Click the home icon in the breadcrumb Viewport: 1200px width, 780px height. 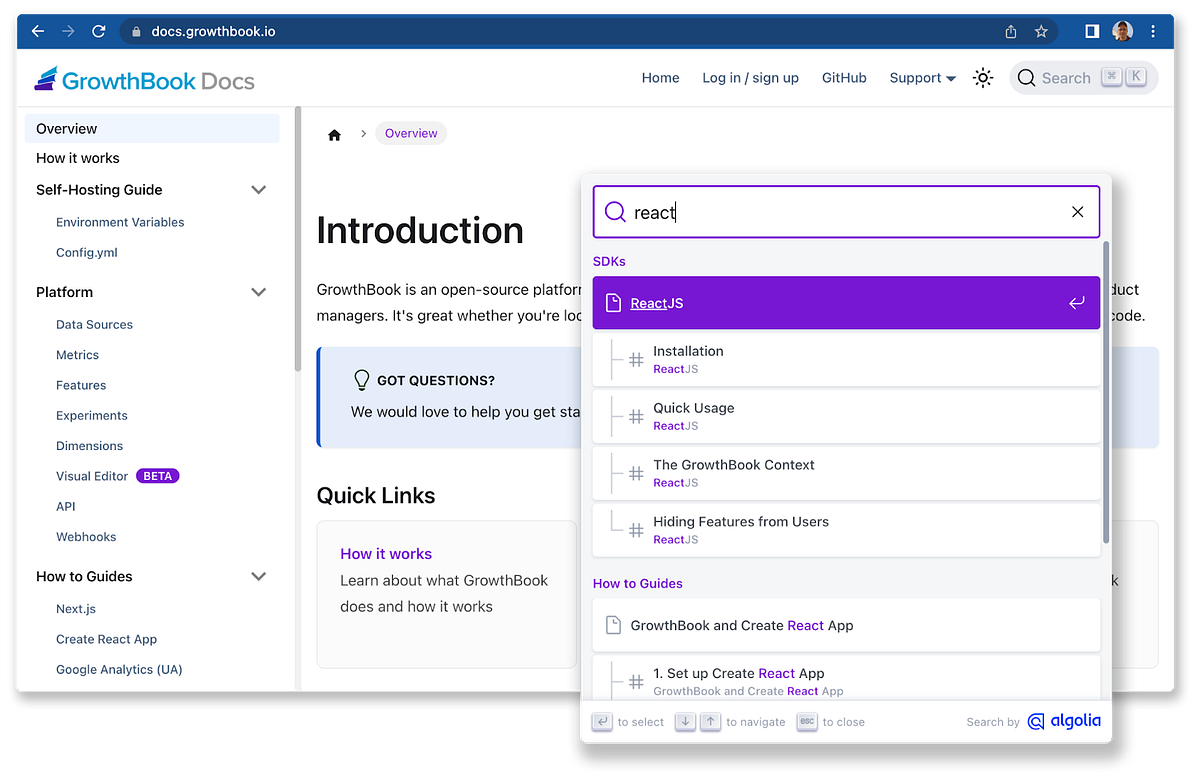[x=334, y=133]
